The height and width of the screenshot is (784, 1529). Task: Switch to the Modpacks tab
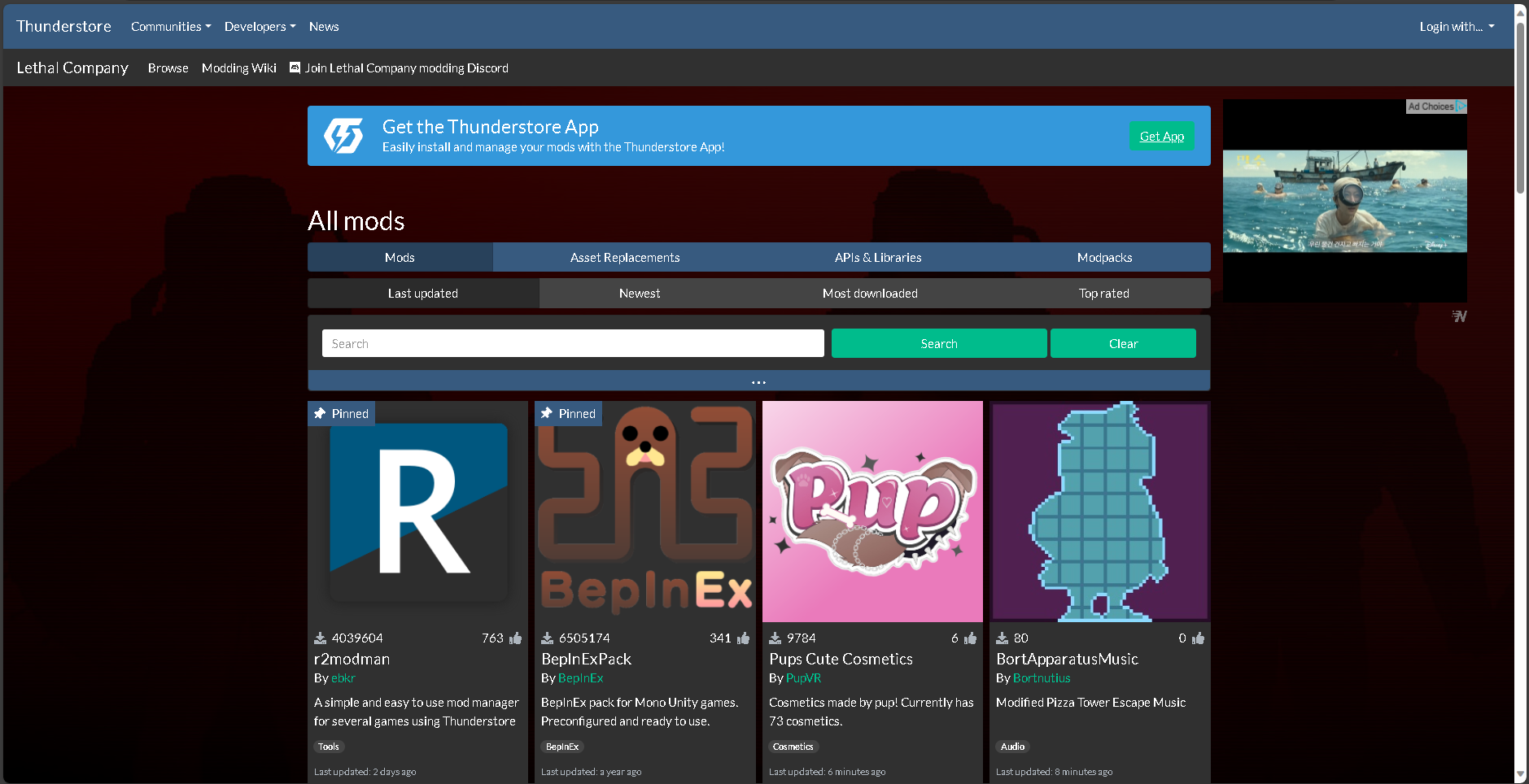[x=1105, y=257]
